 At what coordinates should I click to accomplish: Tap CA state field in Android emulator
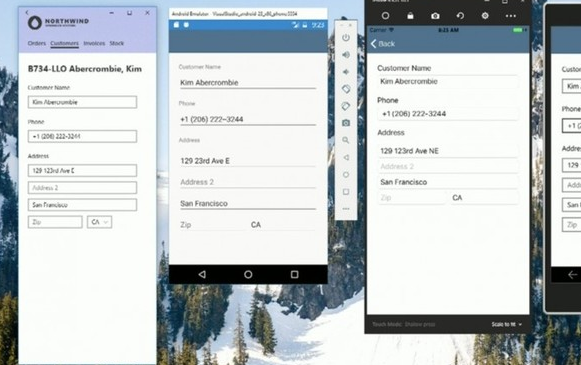point(283,225)
